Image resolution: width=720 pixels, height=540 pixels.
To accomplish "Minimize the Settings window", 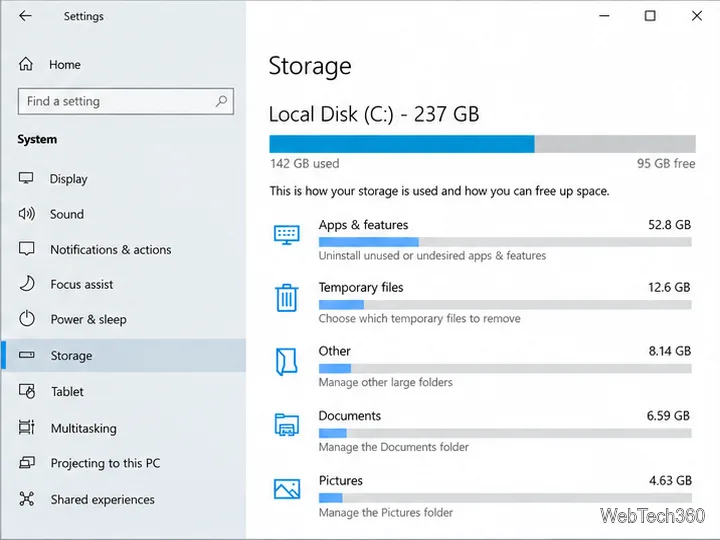I will click(x=604, y=16).
